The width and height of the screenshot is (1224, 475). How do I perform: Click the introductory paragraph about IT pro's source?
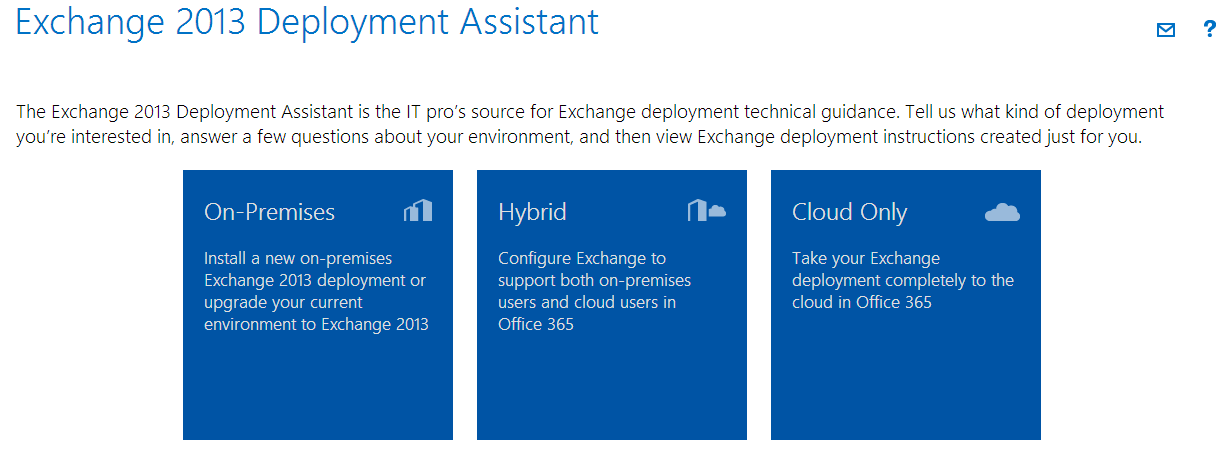590,124
